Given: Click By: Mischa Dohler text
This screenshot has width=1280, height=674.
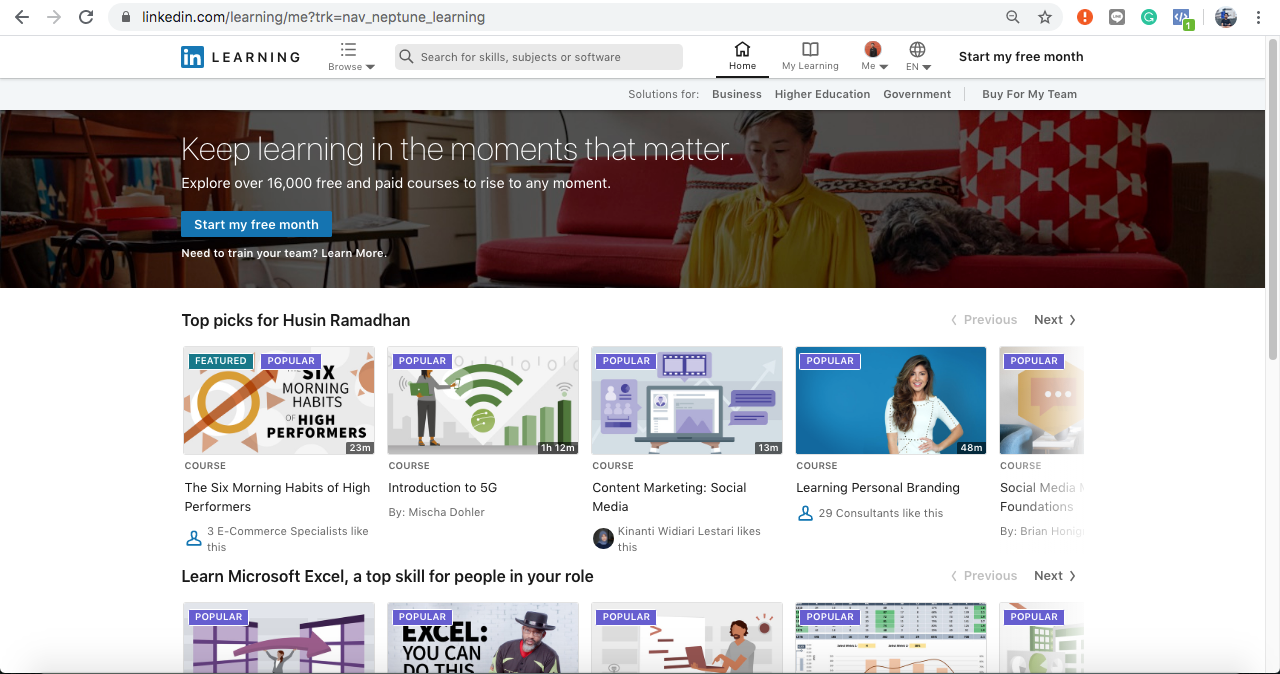Looking at the screenshot, I should coord(436,512).
